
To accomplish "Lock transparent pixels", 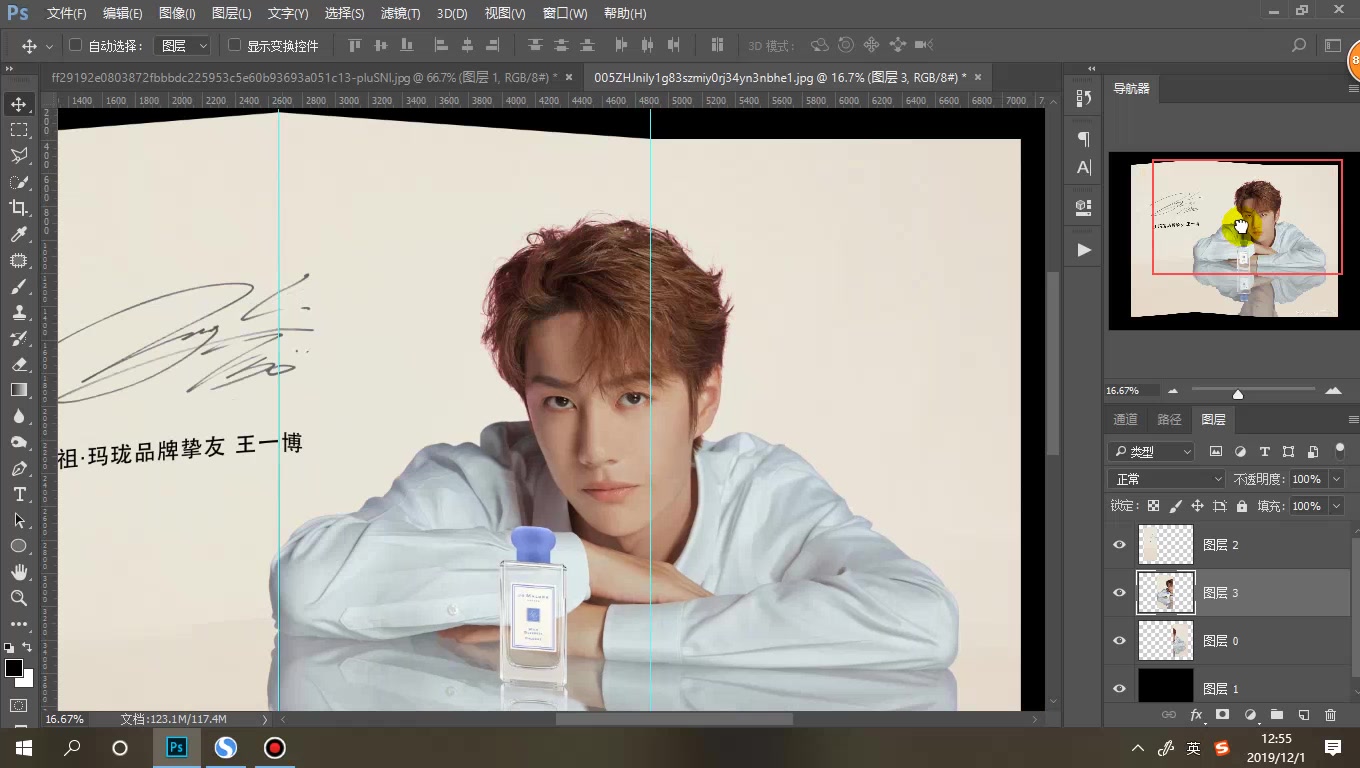I will pos(1153,506).
